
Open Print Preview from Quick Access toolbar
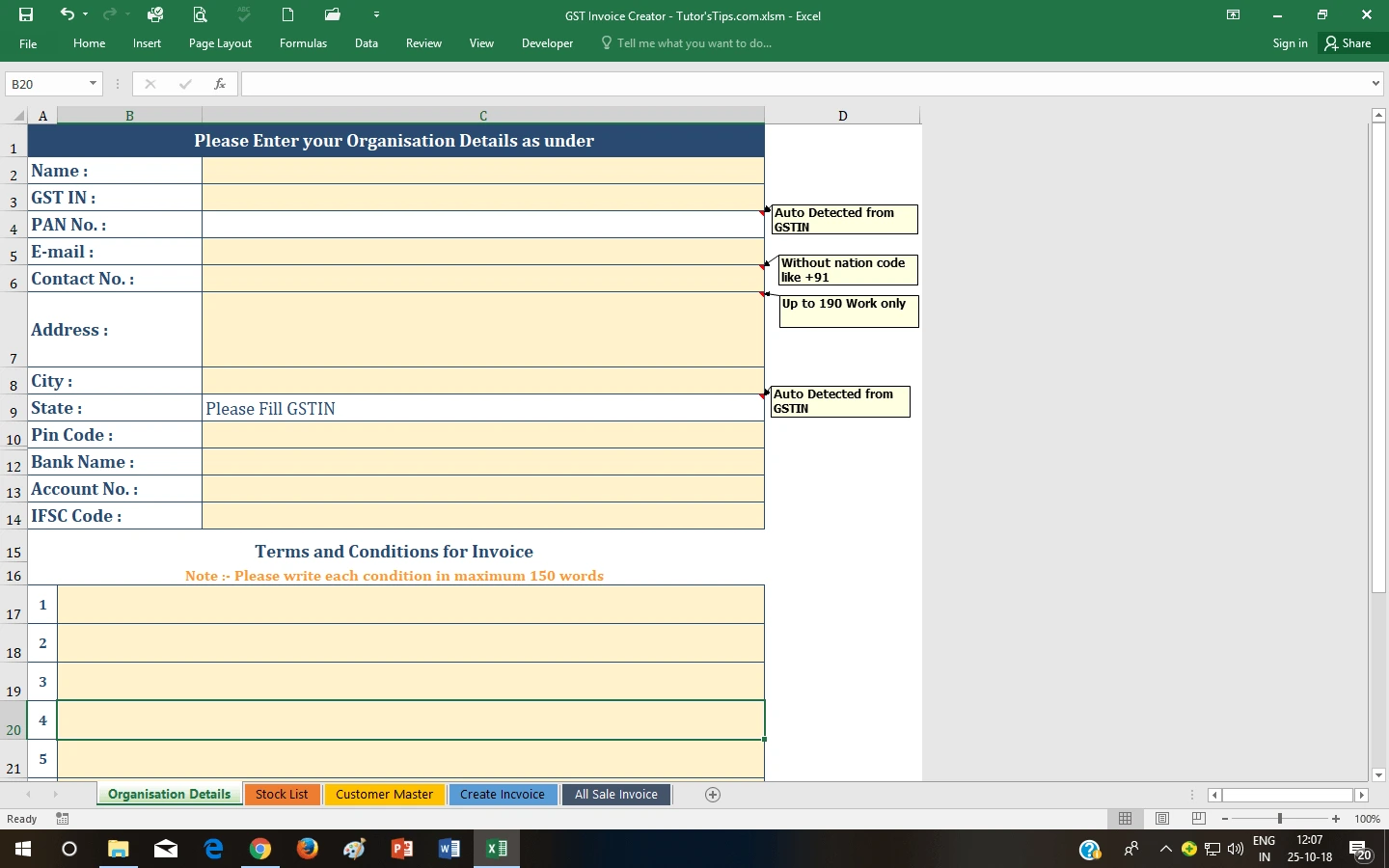click(200, 14)
